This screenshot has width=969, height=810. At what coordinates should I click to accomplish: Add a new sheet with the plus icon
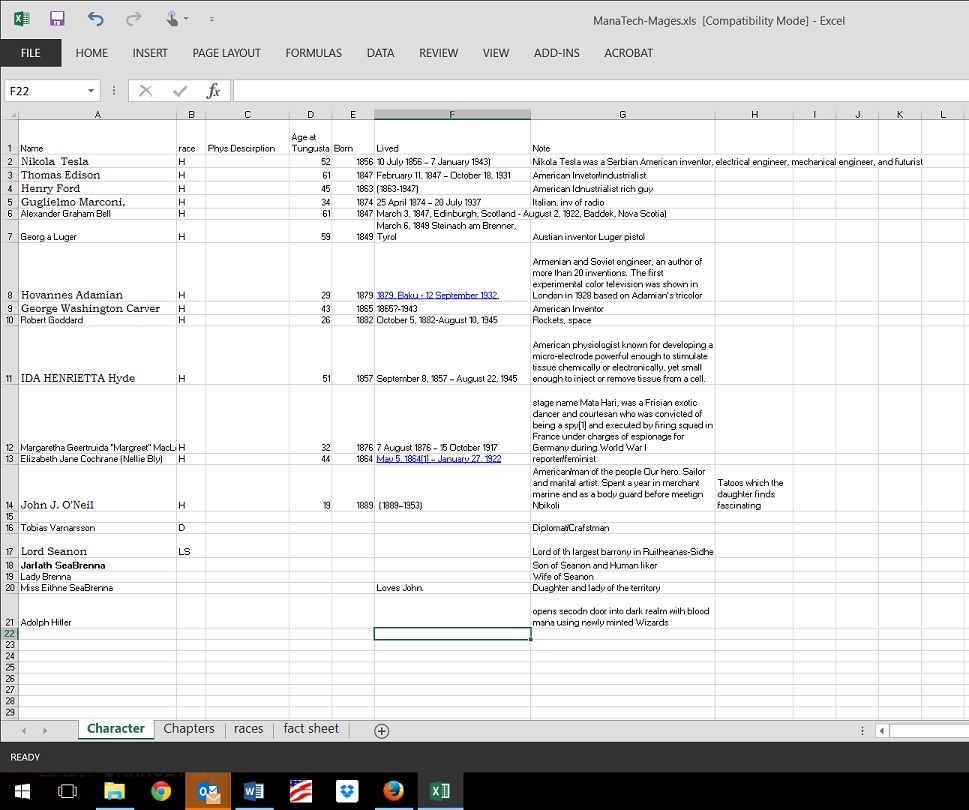382,731
